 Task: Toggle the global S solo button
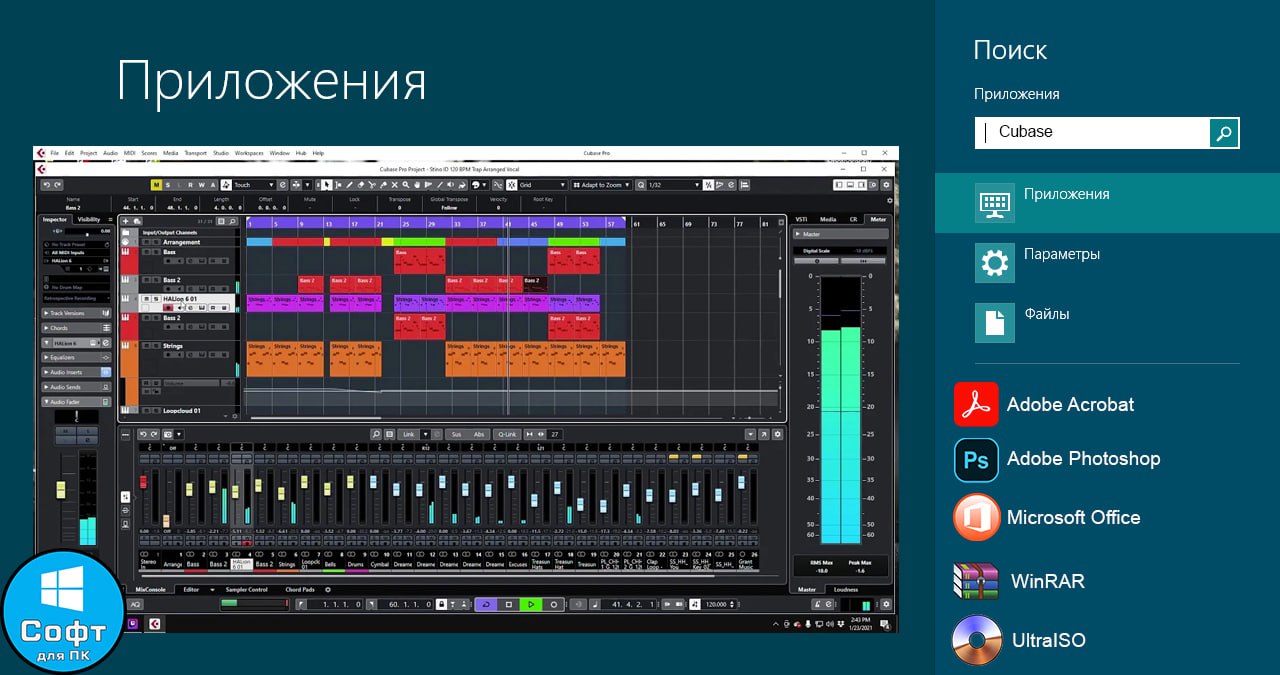(x=168, y=185)
